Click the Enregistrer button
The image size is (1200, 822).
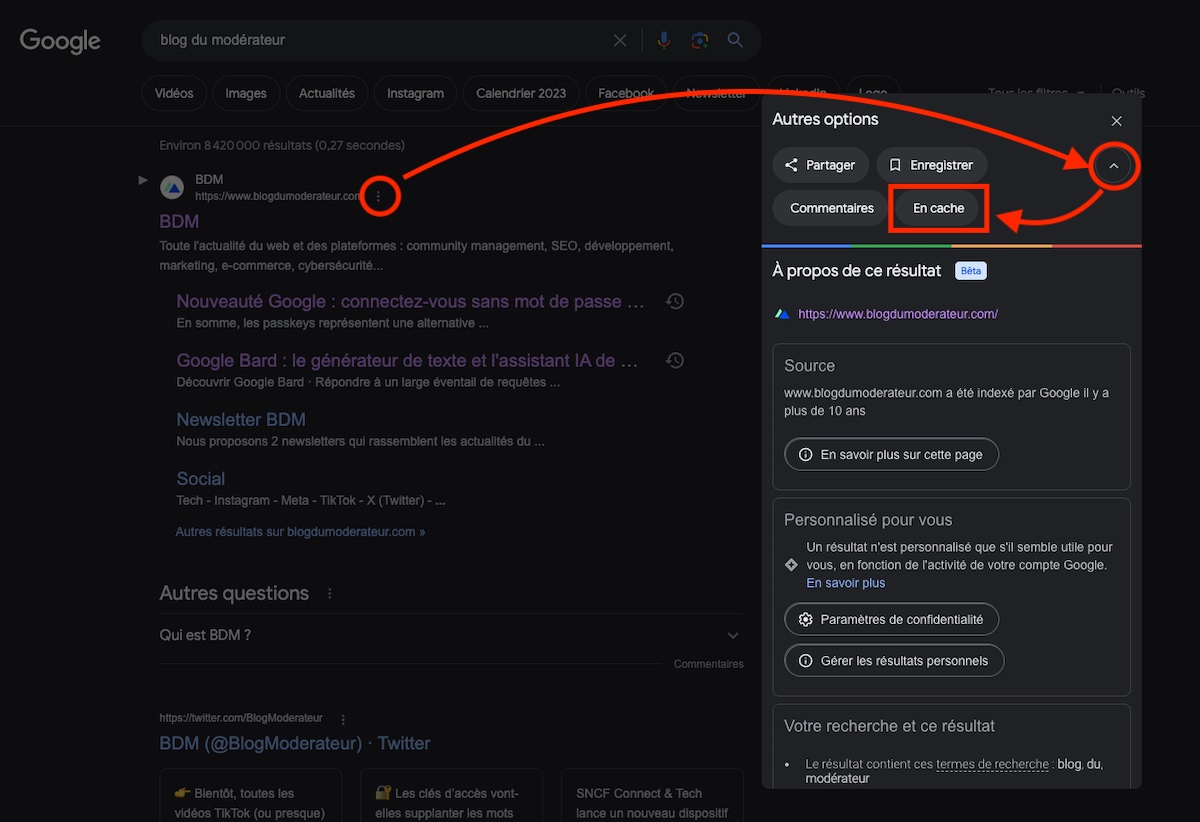click(x=931, y=165)
